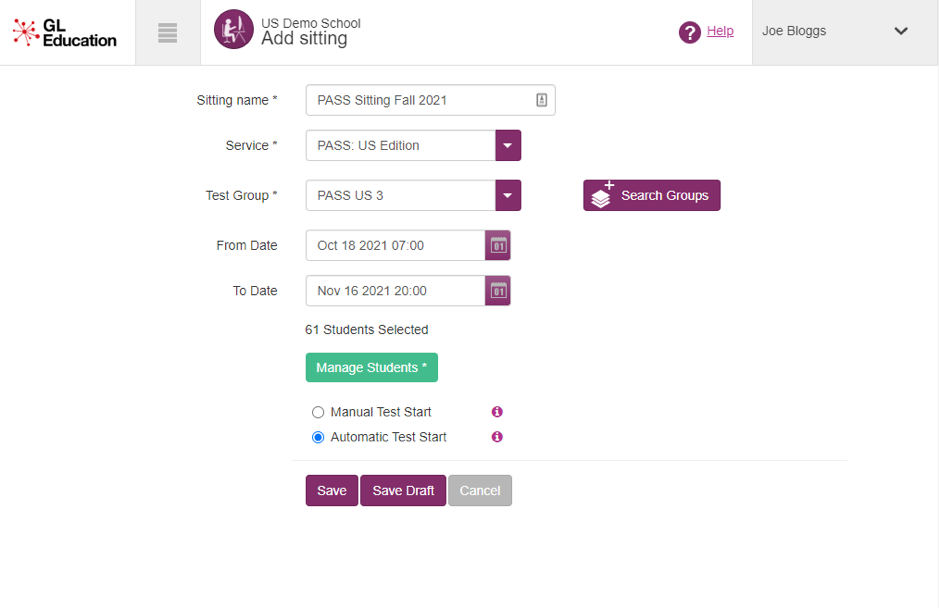Select the Automatic Test Start radio button

click(318, 437)
